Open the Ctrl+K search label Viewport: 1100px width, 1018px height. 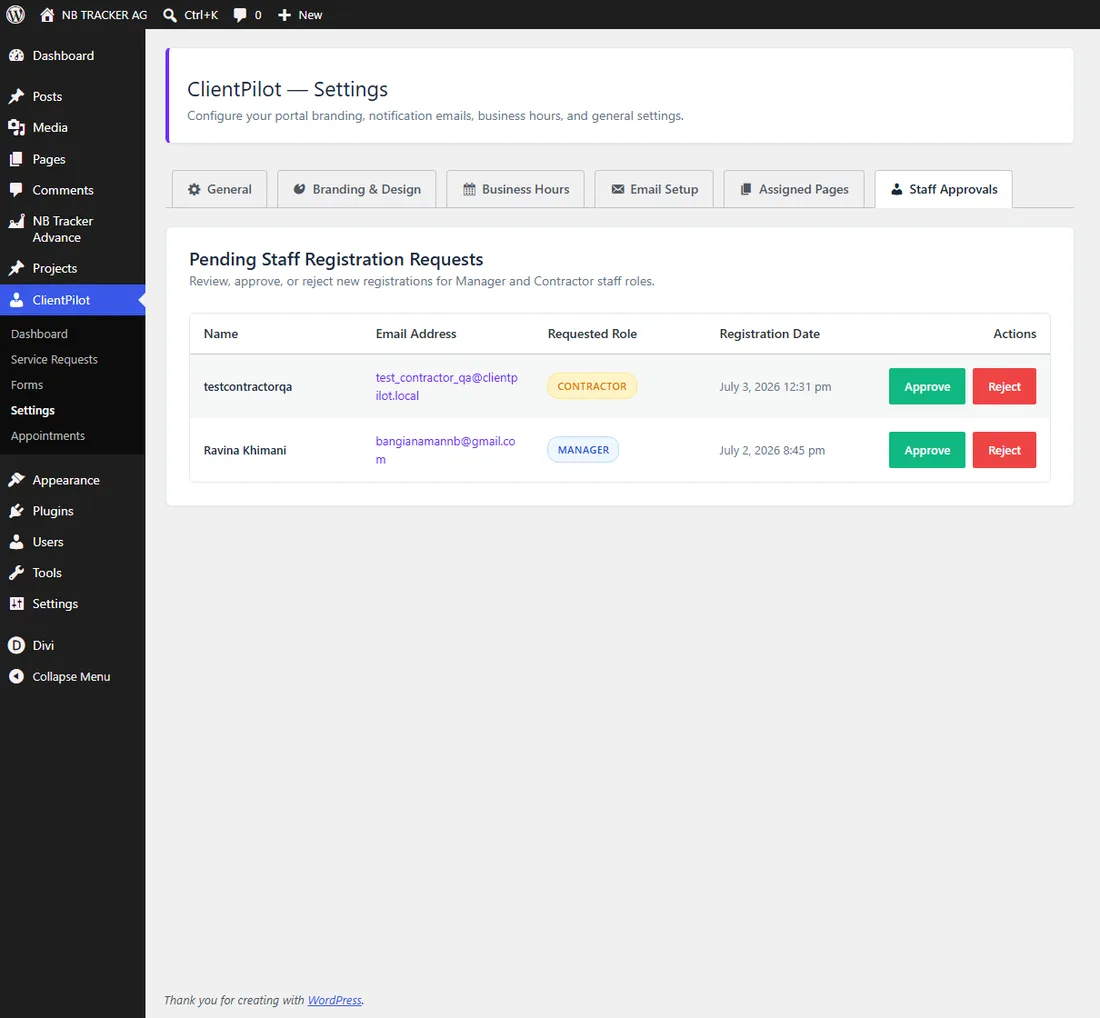pyautogui.click(x=201, y=15)
